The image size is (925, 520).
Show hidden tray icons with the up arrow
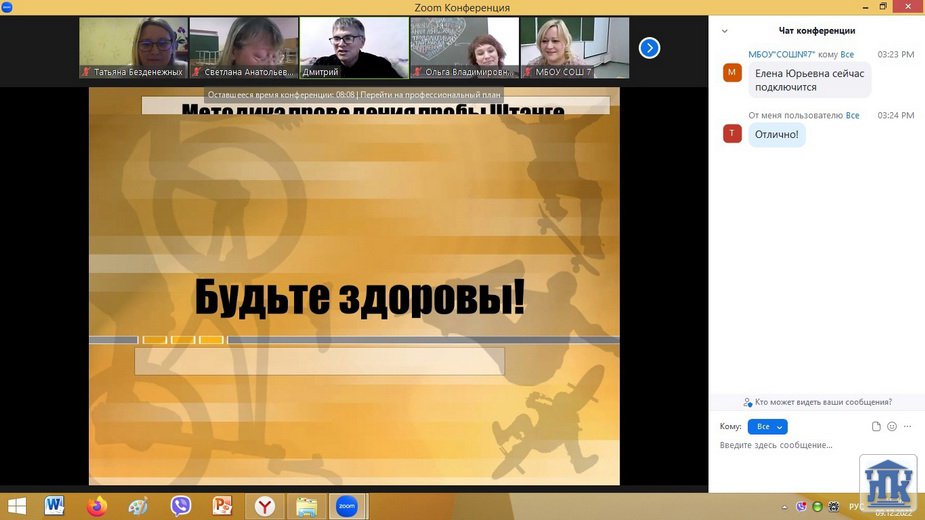784,507
